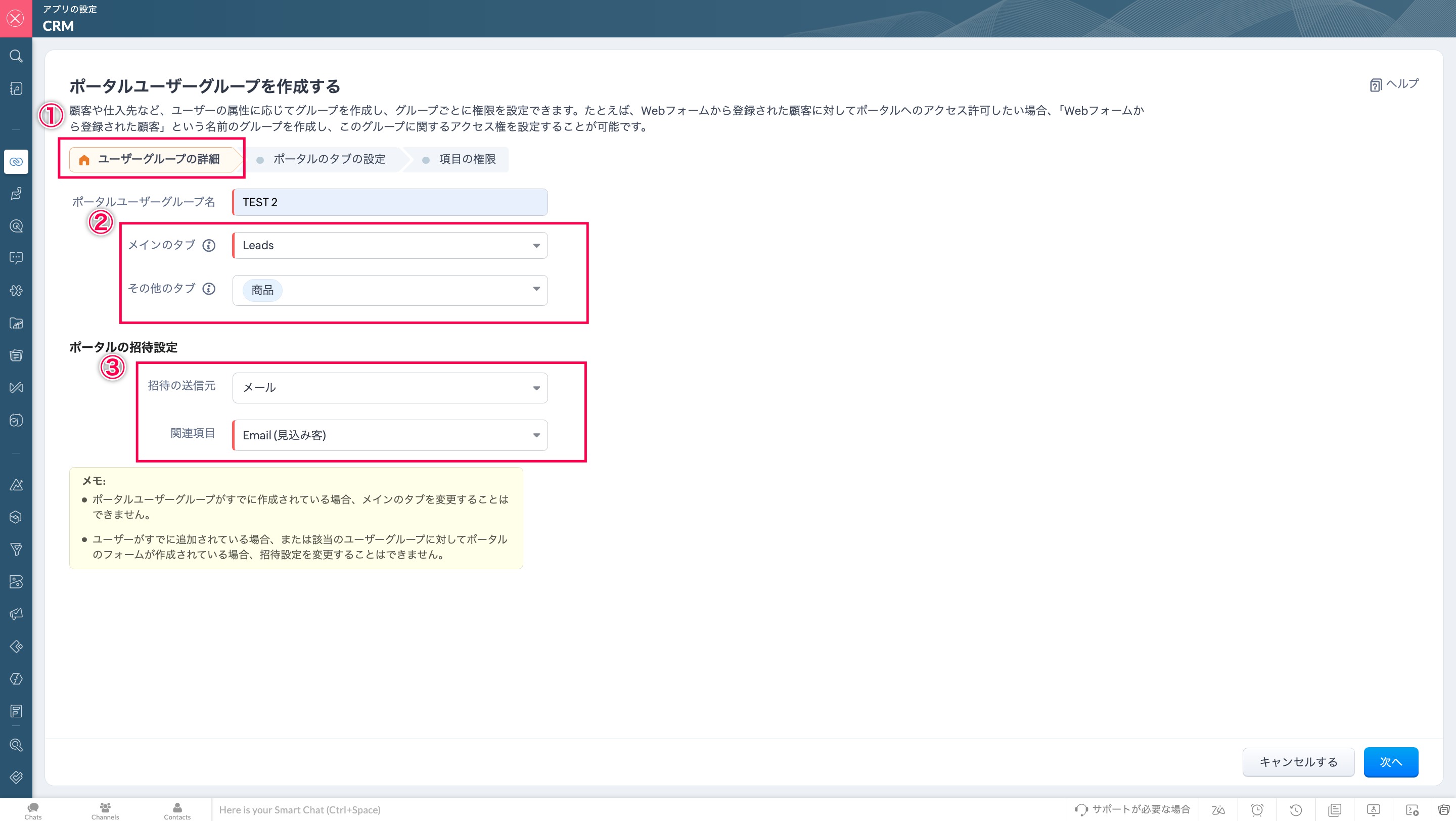
Task: Expand the メインのタブ Leads dropdown
Action: pos(390,245)
